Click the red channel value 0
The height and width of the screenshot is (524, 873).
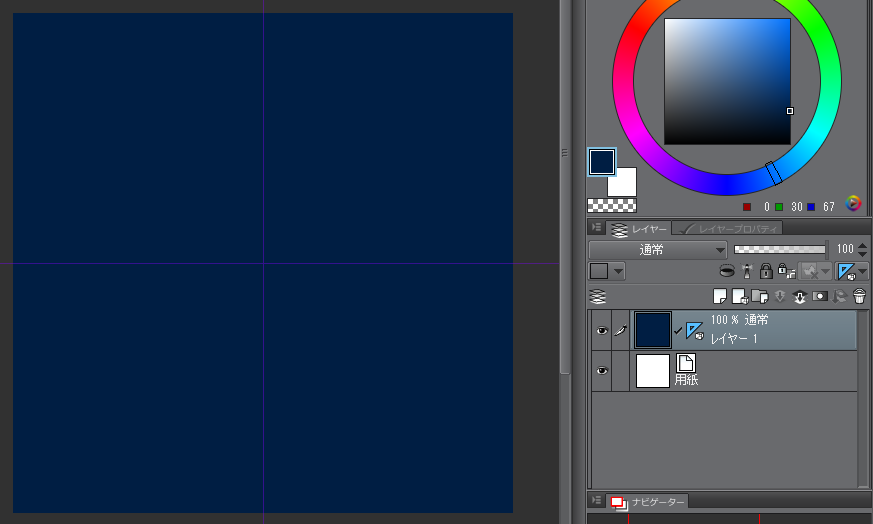point(766,207)
